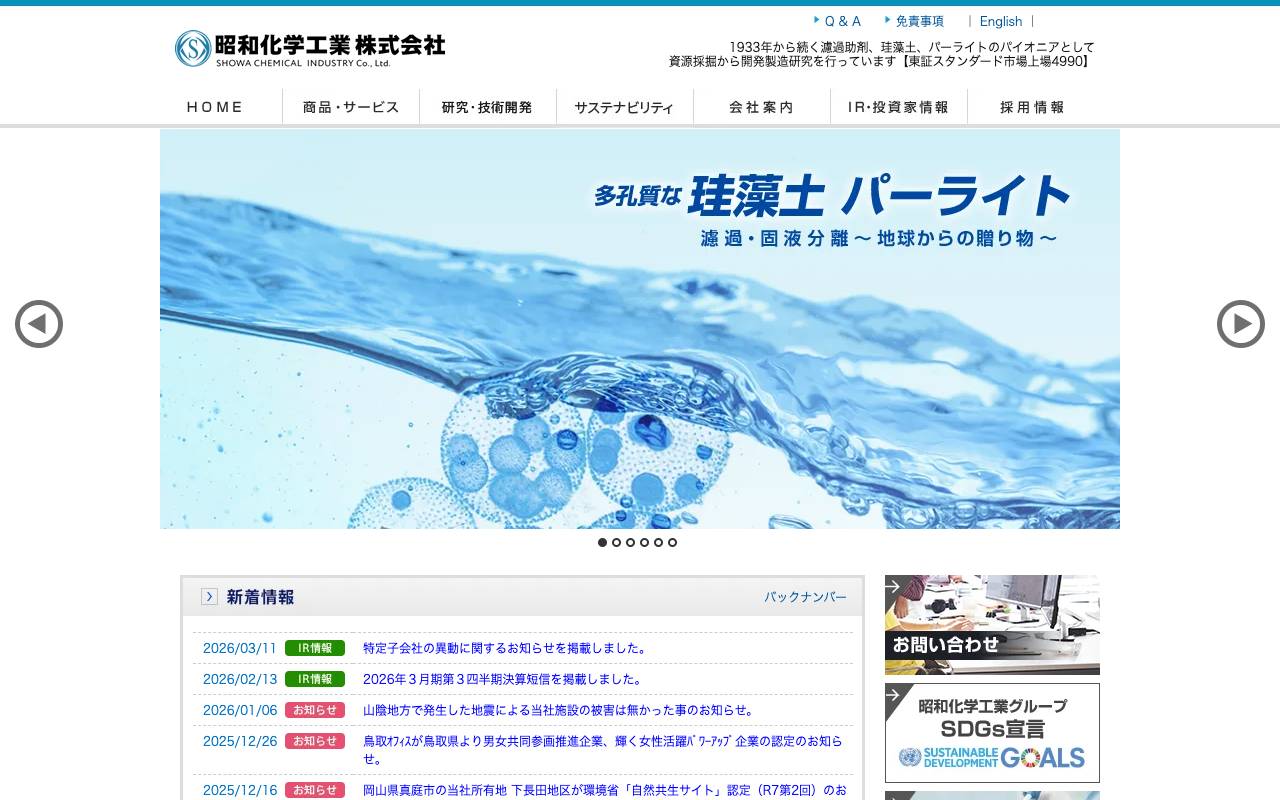1280x800 pixels.
Task: Switch the site language to English
Action: click(1001, 21)
